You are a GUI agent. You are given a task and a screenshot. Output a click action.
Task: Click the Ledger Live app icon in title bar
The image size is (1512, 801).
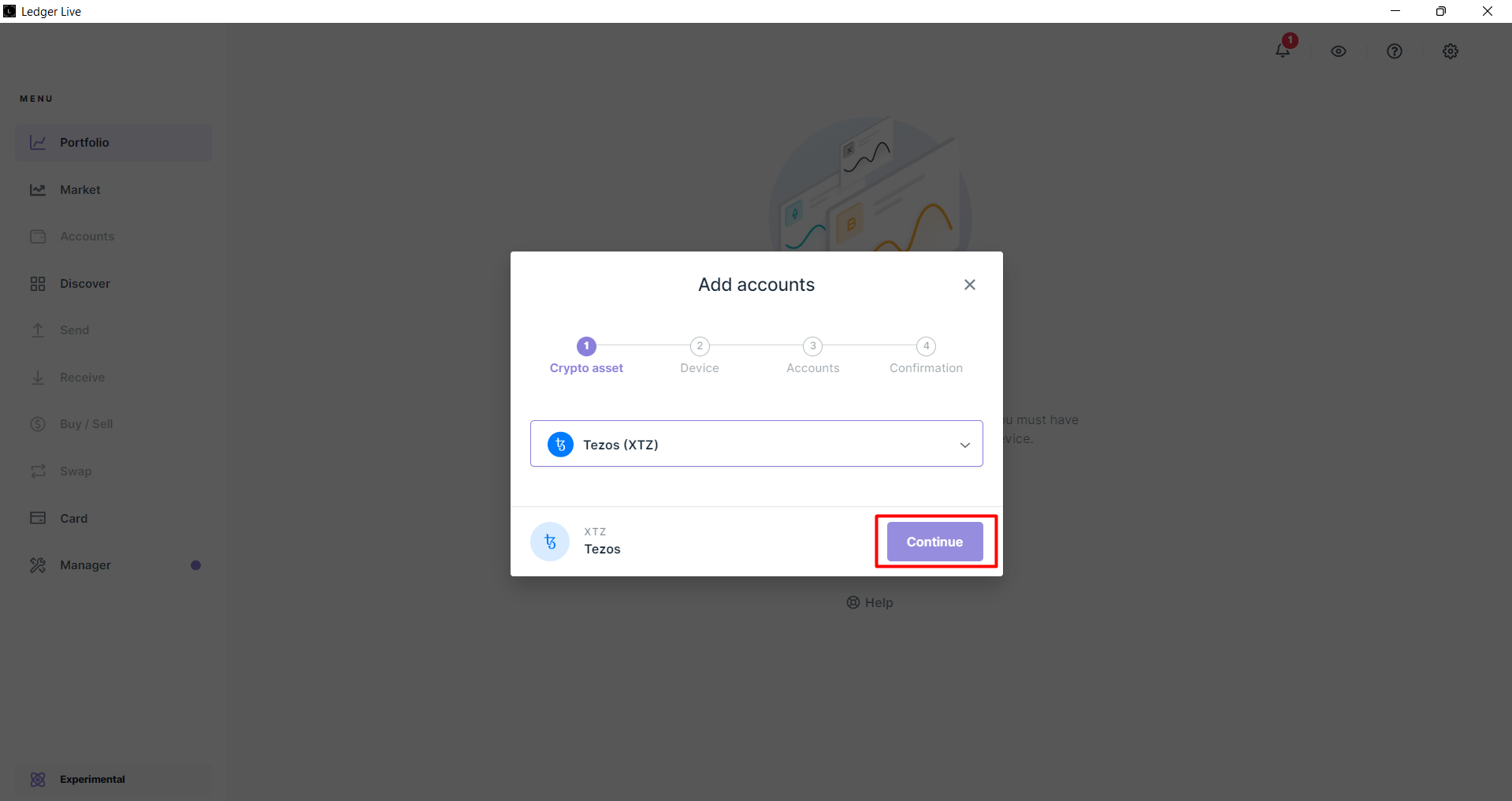pyautogui.click(x=9, y=11)
